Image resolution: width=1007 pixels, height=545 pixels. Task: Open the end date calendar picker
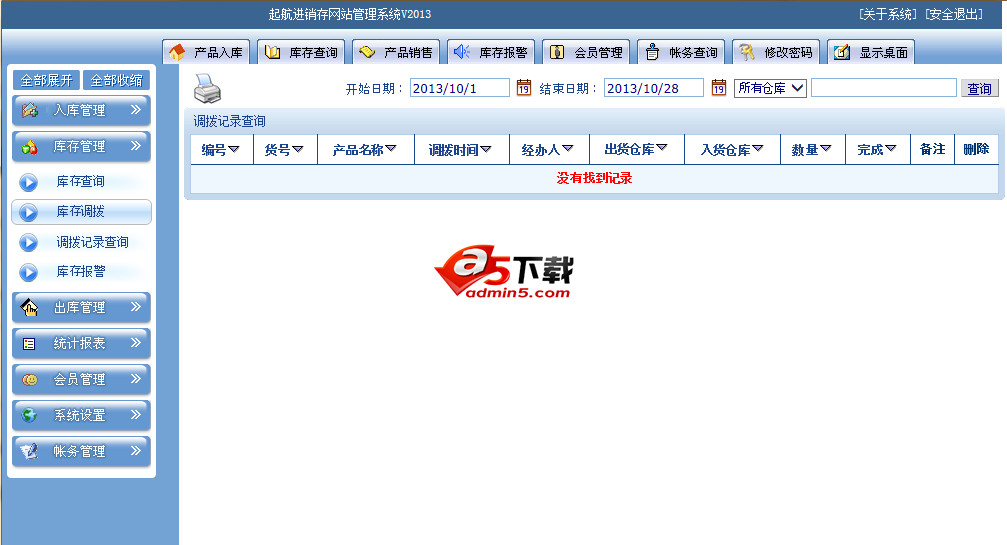pyautogui.click(x=719, y=87)
